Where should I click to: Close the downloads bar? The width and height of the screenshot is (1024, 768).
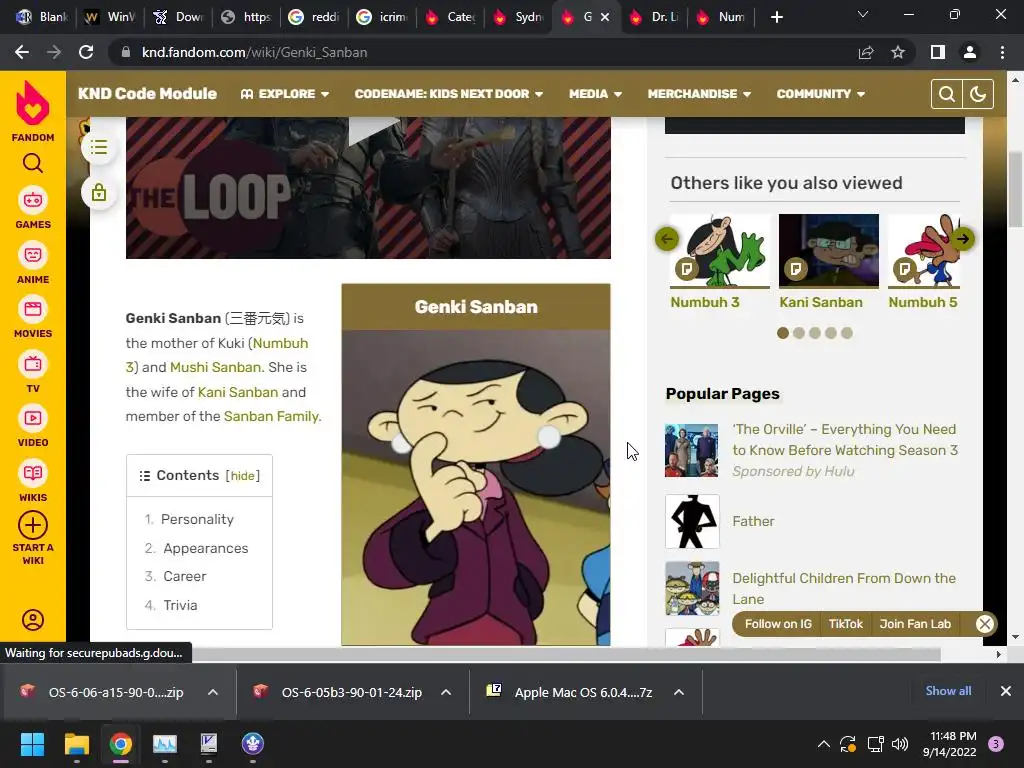pos(1006,691)
